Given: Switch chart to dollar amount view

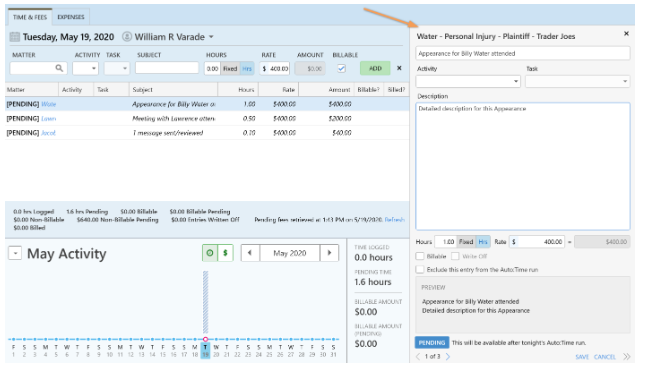Looking at the screenshot, I should click(225, 253).
